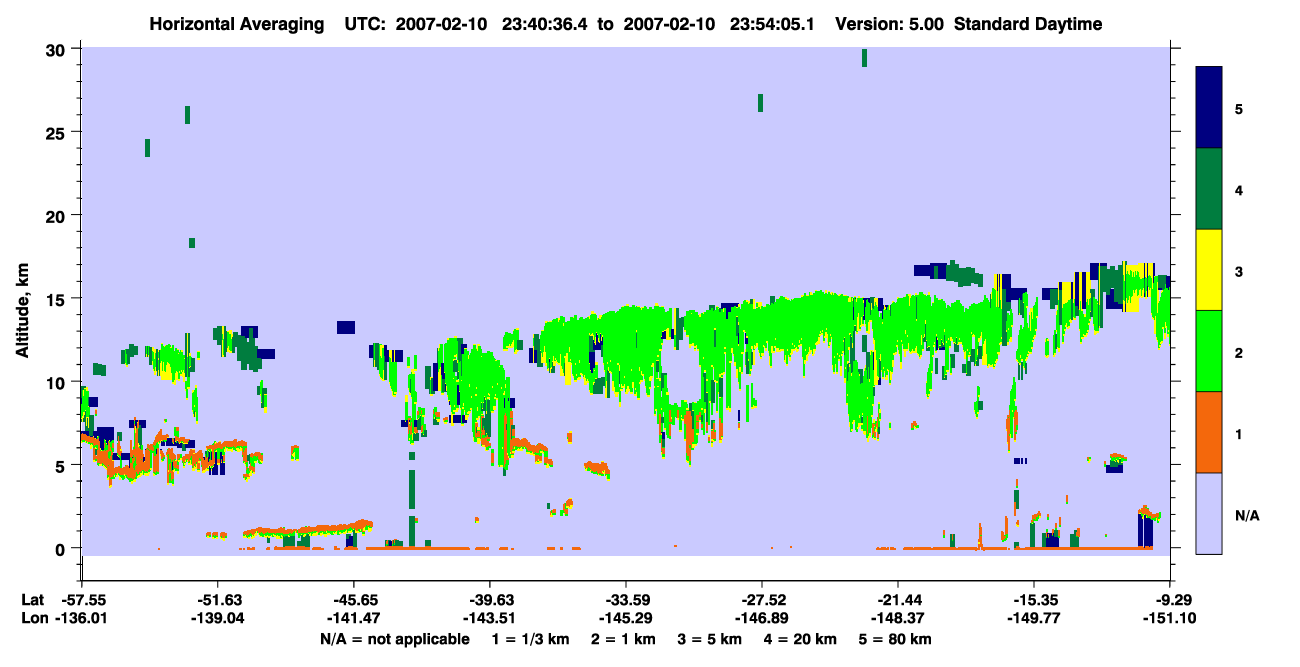The width and height of the screenshot is (1300, 667).
Task: Click the yellow colorbar segment labeled 3
Action: point(1209,270)
